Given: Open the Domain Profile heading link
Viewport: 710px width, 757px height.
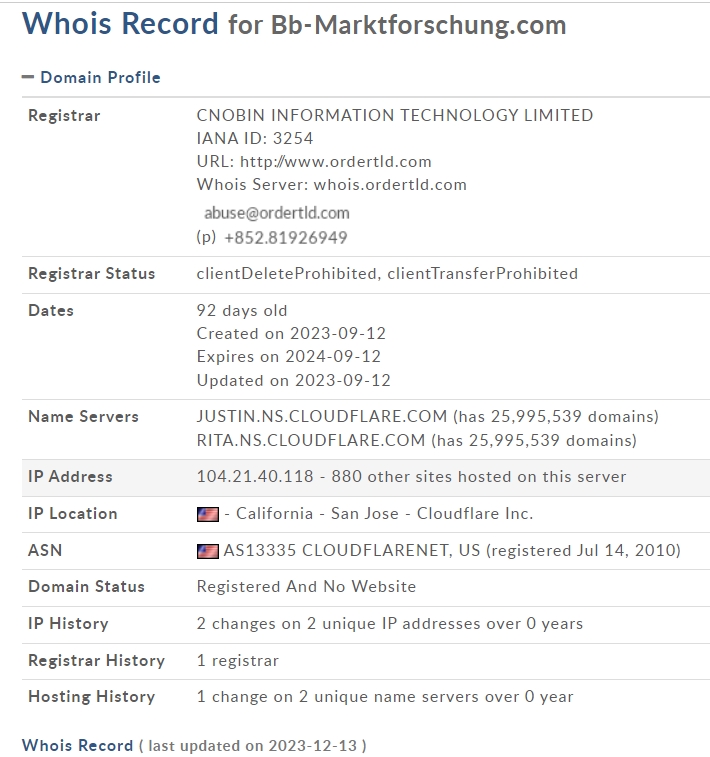Looking at the screenshot, I should click(100, 77).
